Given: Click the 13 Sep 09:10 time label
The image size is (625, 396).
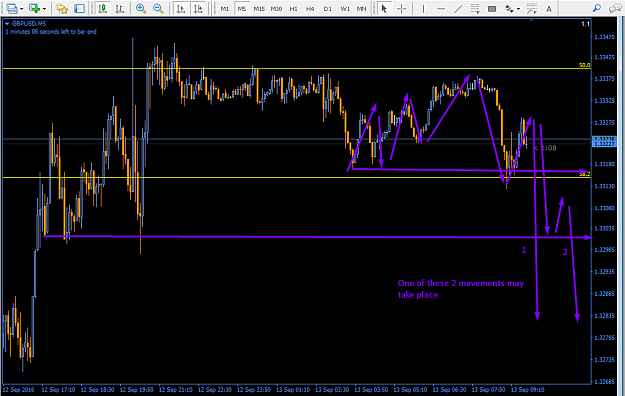Looking at the screenshot, I should (527, 390).
